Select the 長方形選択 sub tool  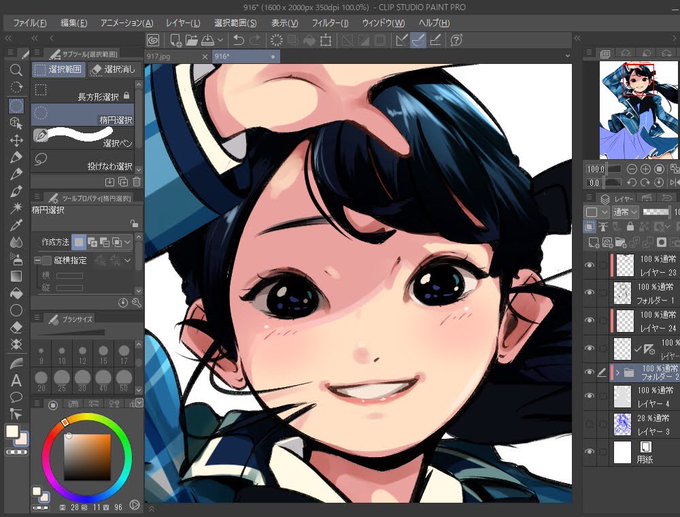(82, 91)
